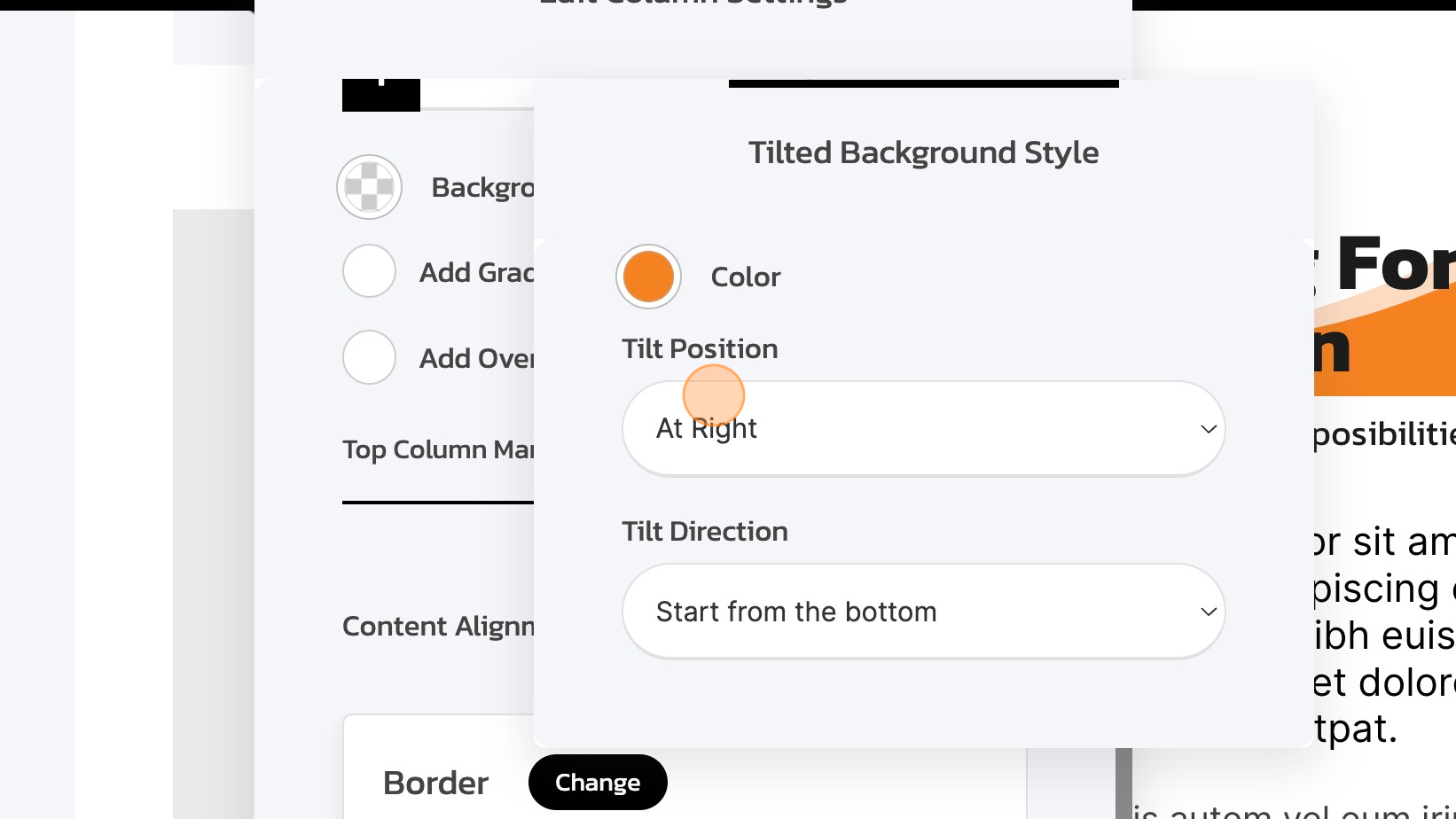The height and width of the screenshot is (819, 1456).
Task: Expand the Tilt Direction chevron arrow
Action: point(1208,611)
